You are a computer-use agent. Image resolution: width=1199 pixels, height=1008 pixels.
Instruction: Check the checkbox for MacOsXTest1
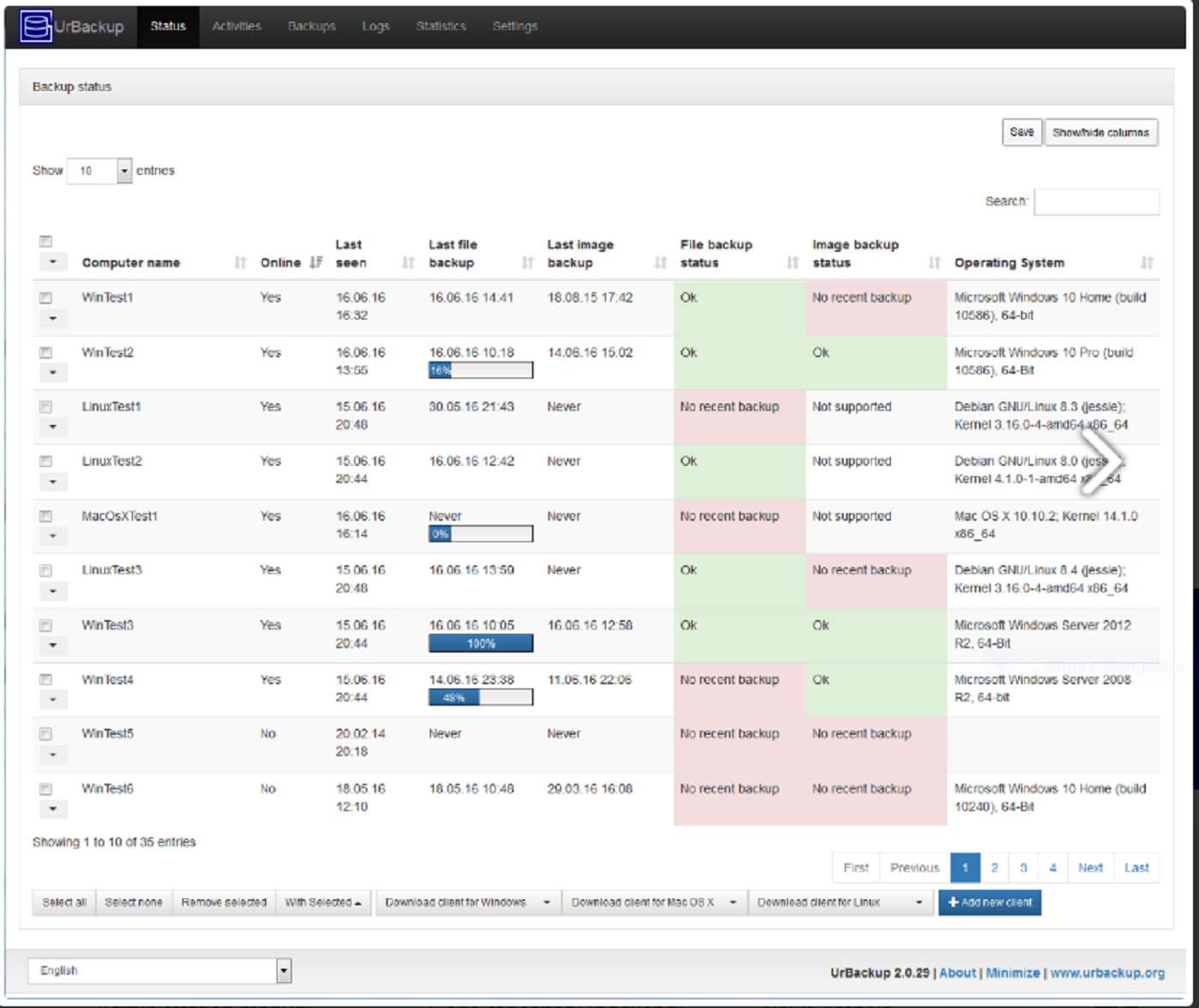(47, 514)
